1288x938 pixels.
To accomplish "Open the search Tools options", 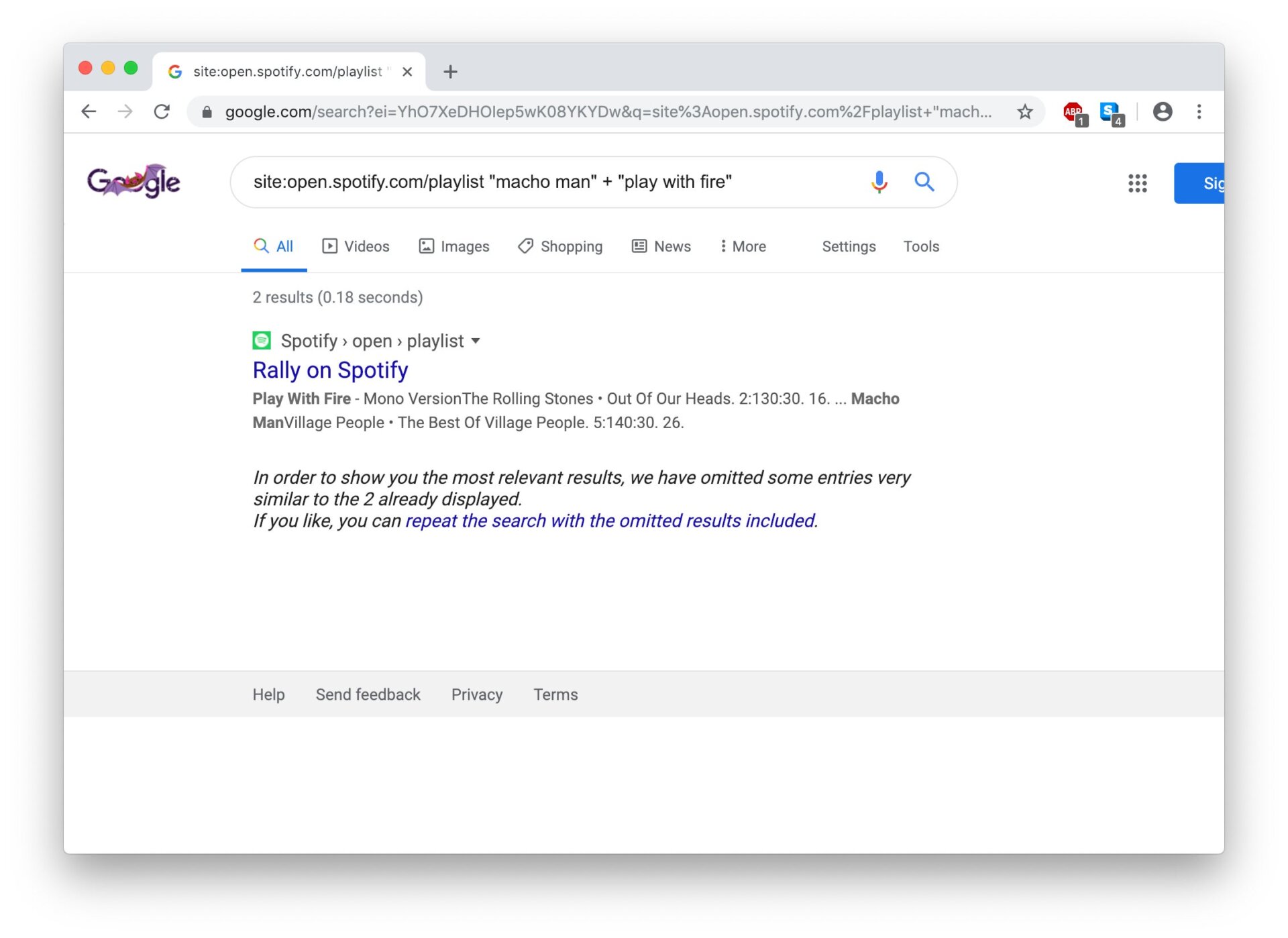I will [x=920, y=246].
